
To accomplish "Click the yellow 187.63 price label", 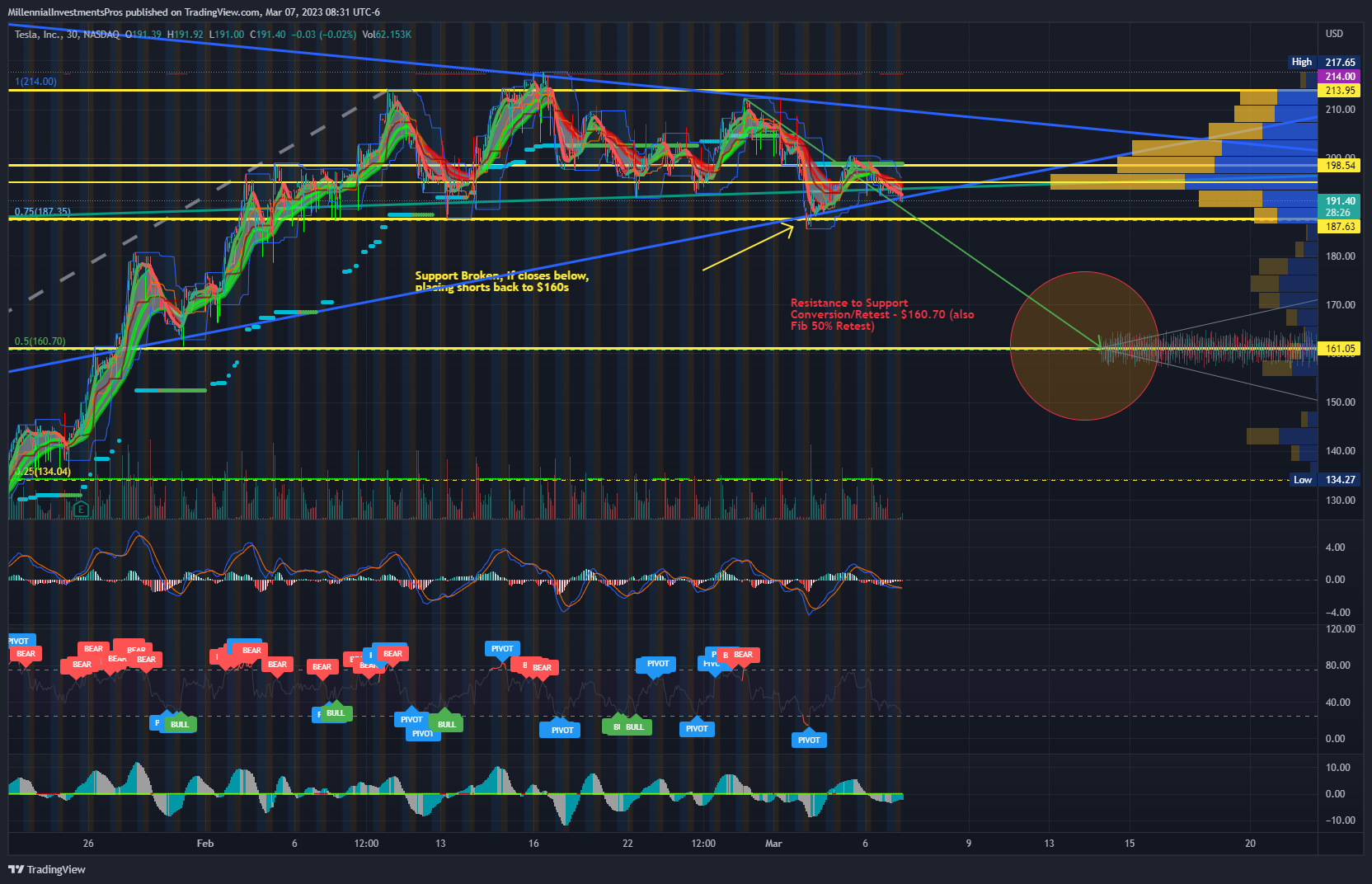I will click(1340, 227).
